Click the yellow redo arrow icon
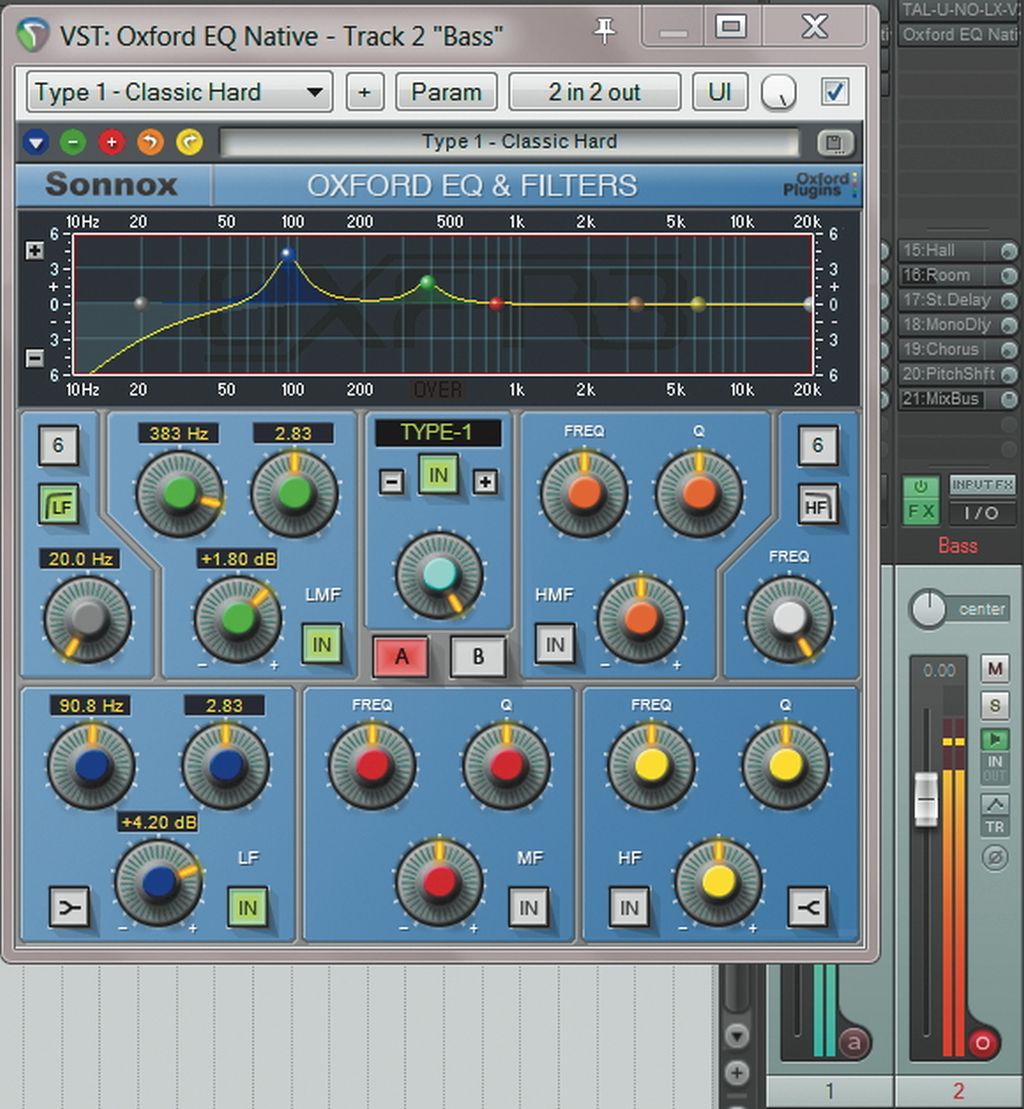 point(189,143)
